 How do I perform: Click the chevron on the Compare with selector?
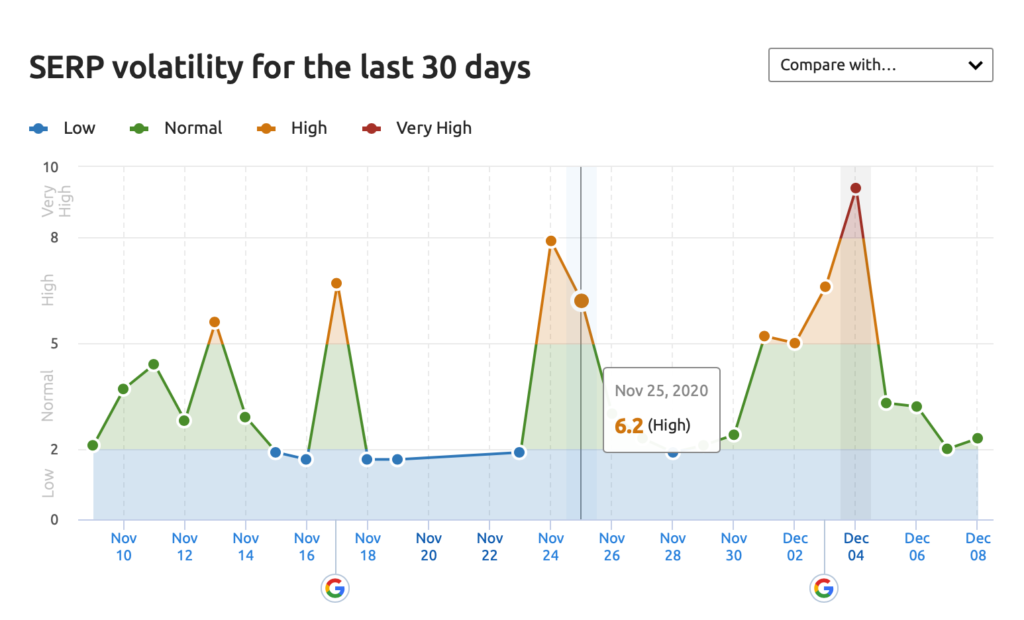[x=976, y=64]
